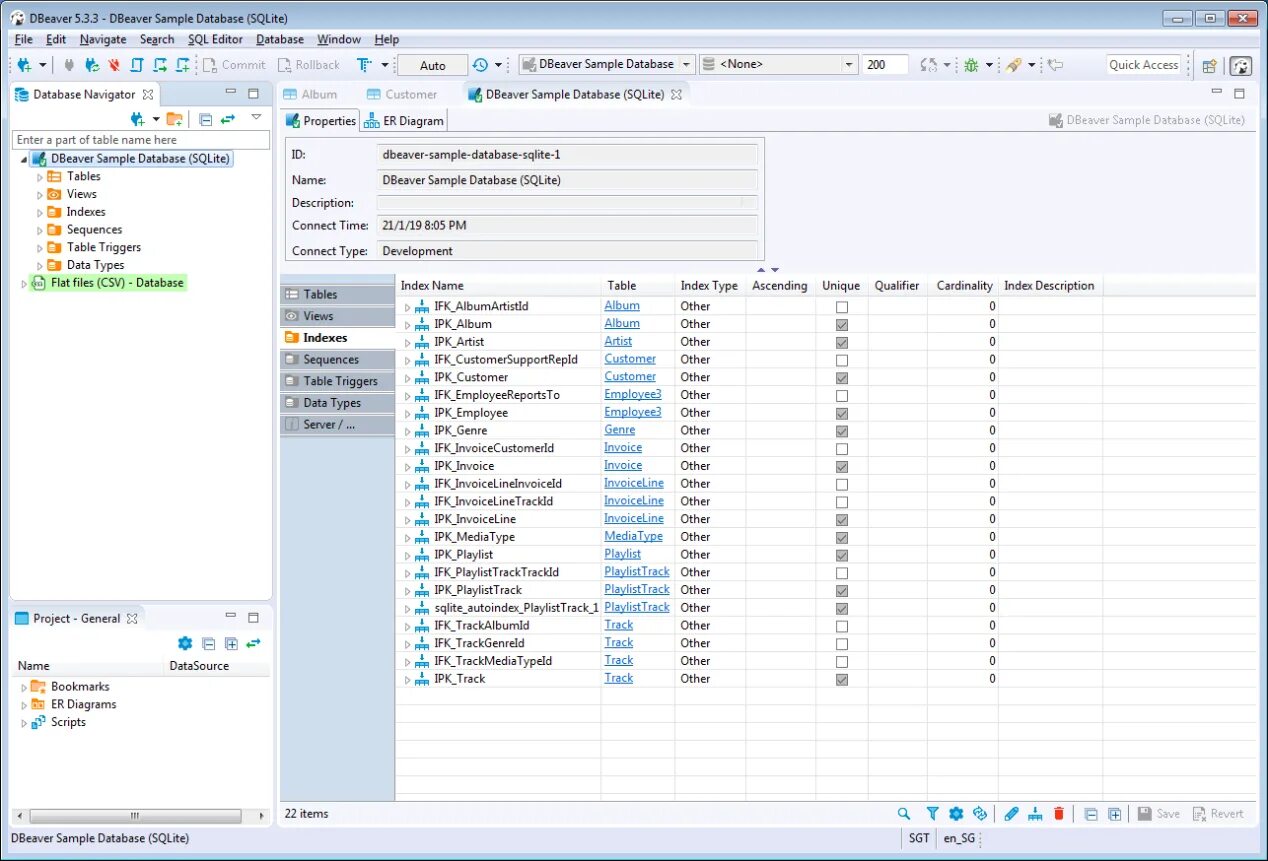Switch to the Album editor tab
This screenshot has height=861, width=1268.
click(x=311, y=95)
